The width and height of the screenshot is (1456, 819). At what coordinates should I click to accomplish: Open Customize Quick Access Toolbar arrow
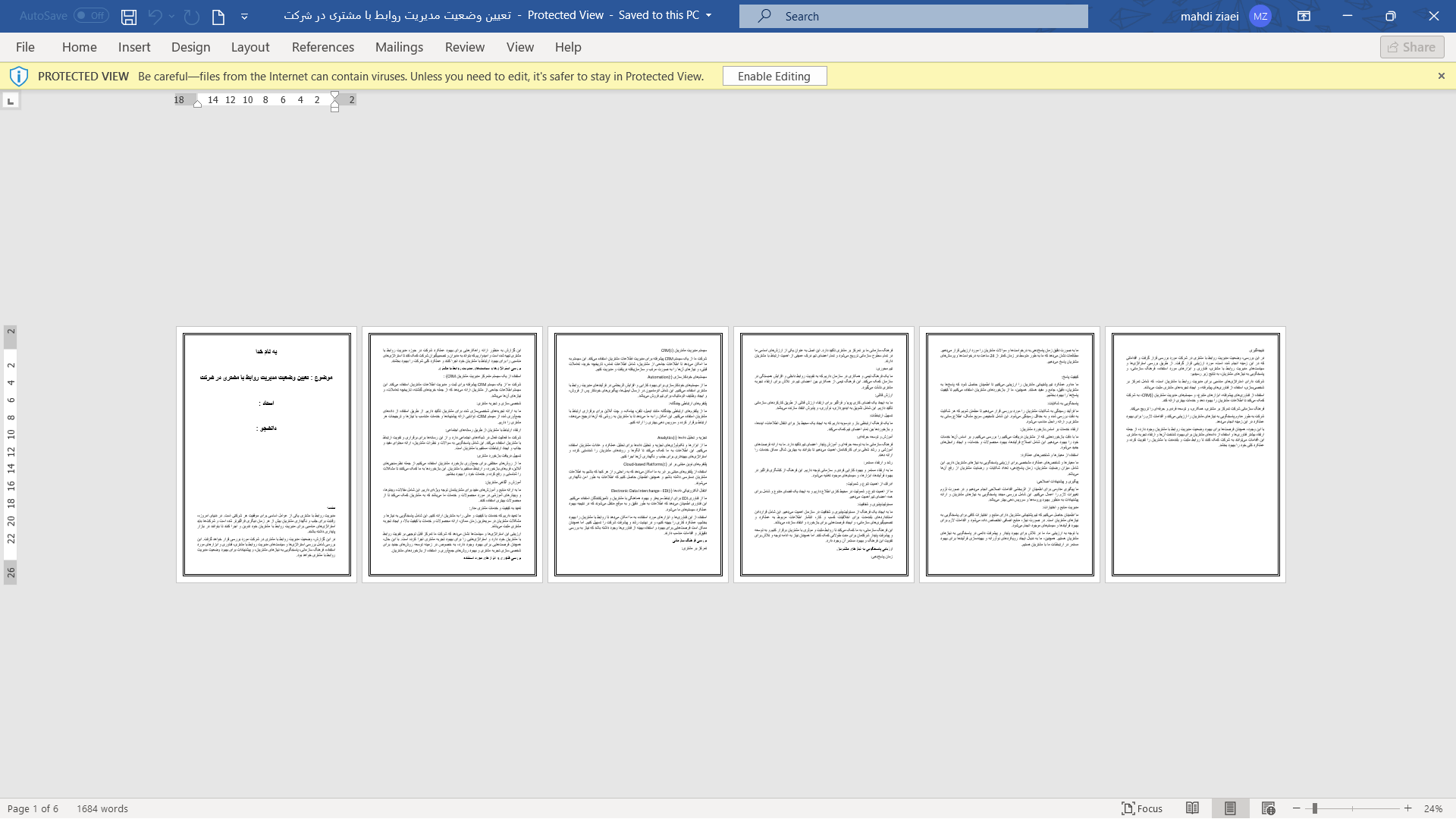(x=244, y=16)
